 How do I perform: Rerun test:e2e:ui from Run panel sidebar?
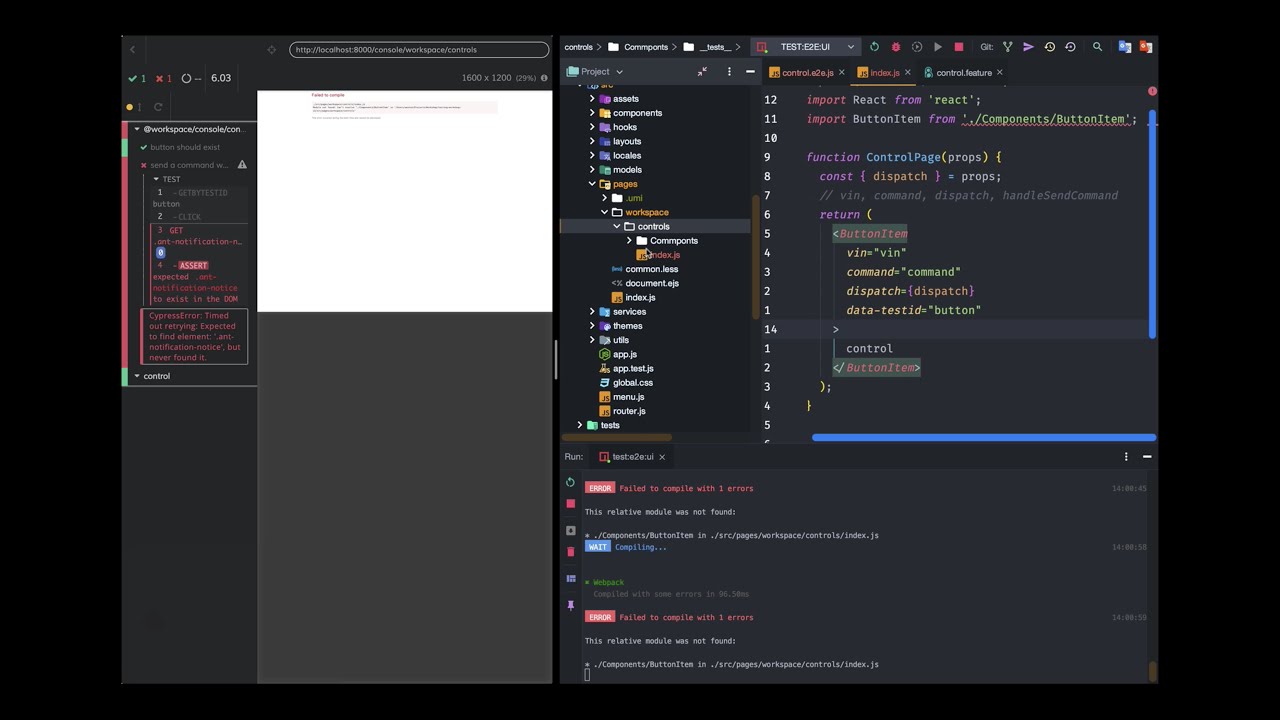tap(570, 482)
